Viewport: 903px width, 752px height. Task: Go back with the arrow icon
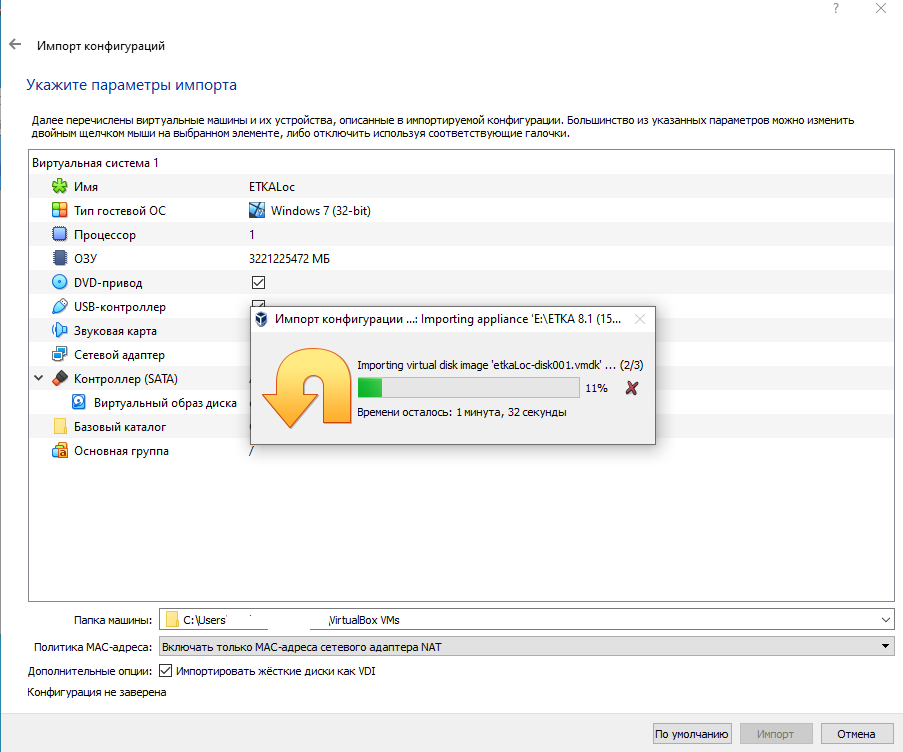tap(15, 44)
